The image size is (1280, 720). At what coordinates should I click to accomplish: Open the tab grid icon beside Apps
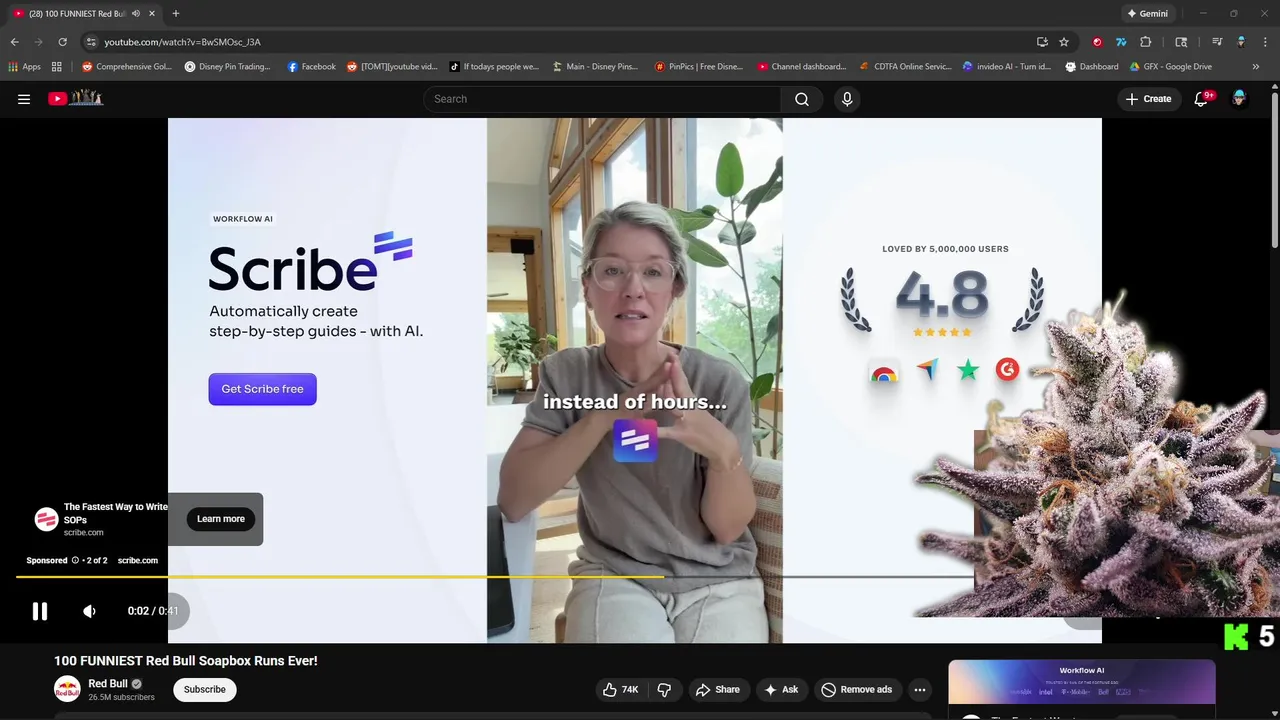tap(57, 67)
